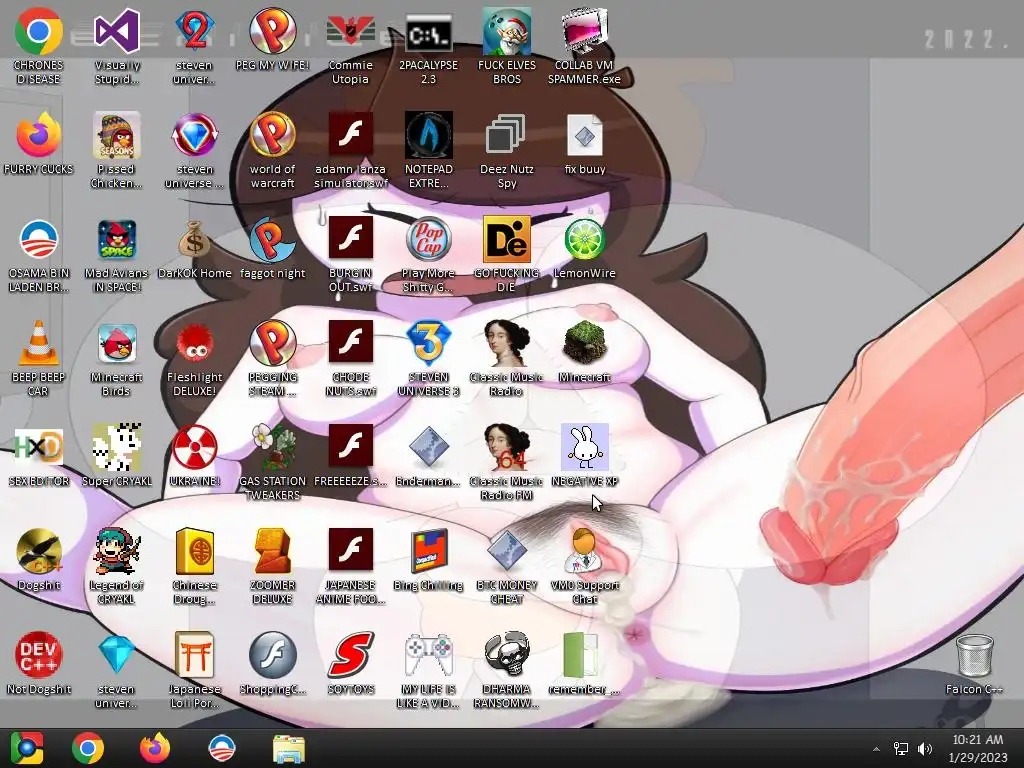Select the SOYTOYS red S icon
1024x768 pixels.
[351, 654]
